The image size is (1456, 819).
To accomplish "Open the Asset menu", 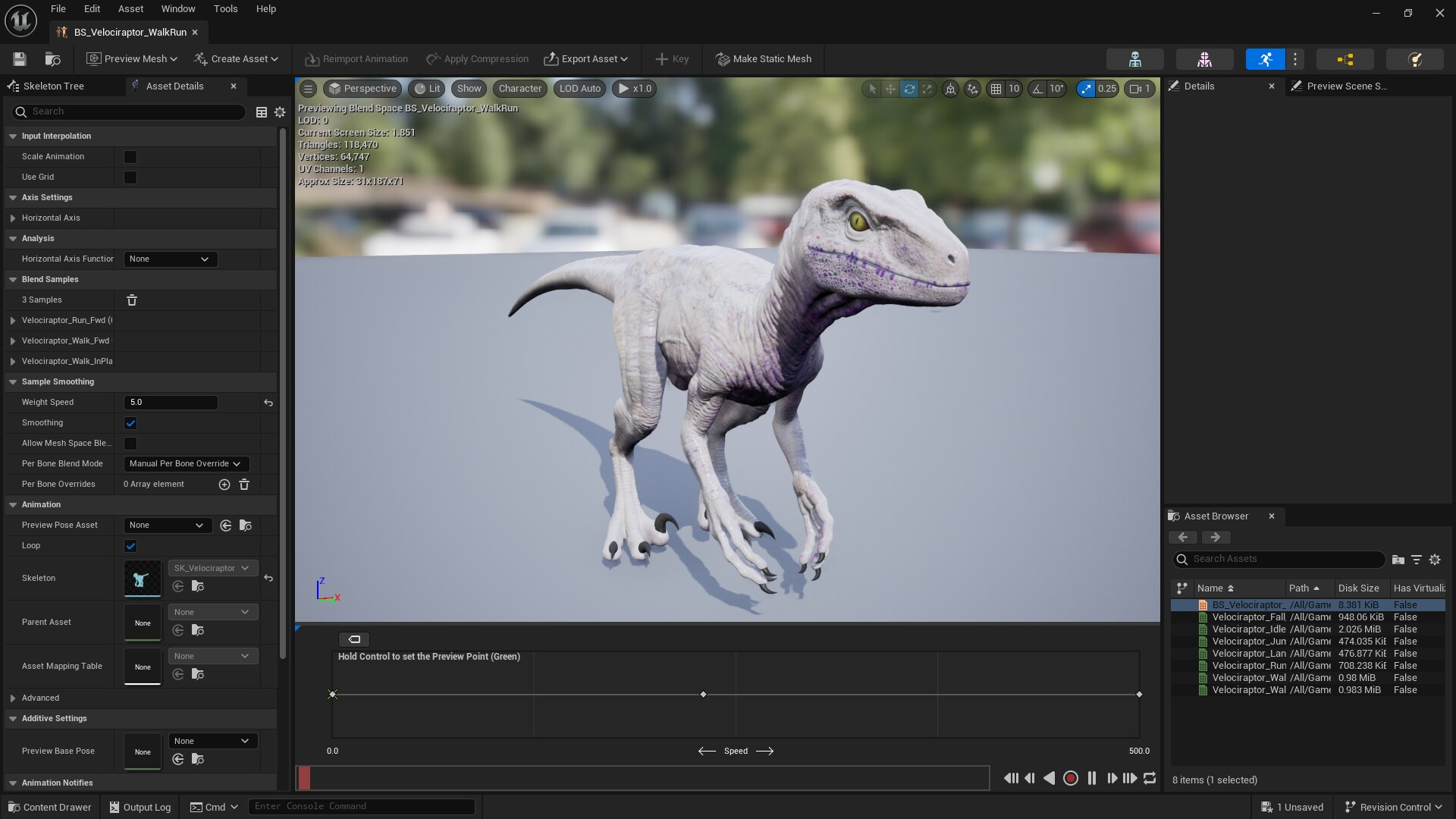I will [x=130, y=8].
